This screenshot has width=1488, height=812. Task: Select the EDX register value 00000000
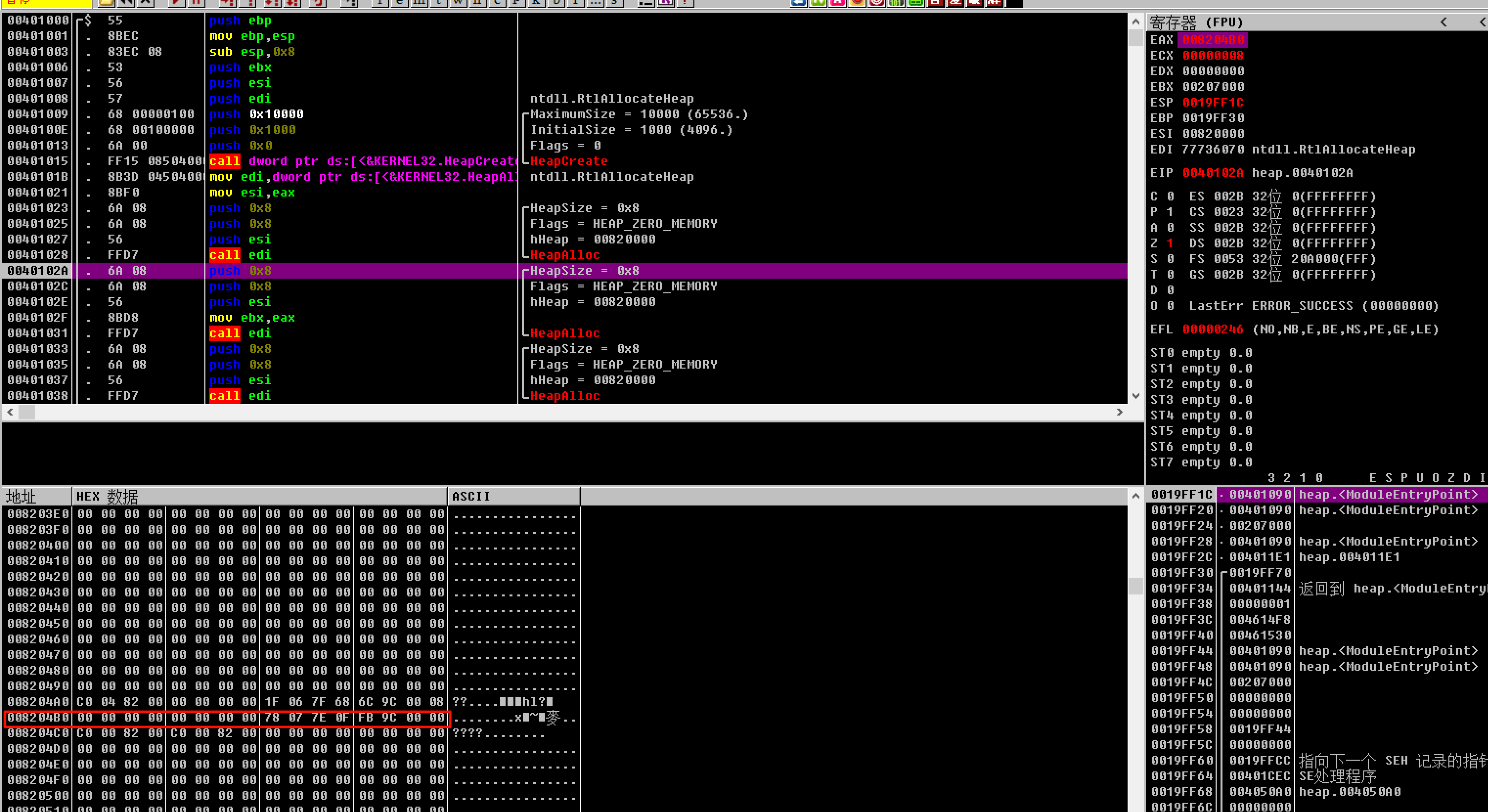1213,71
